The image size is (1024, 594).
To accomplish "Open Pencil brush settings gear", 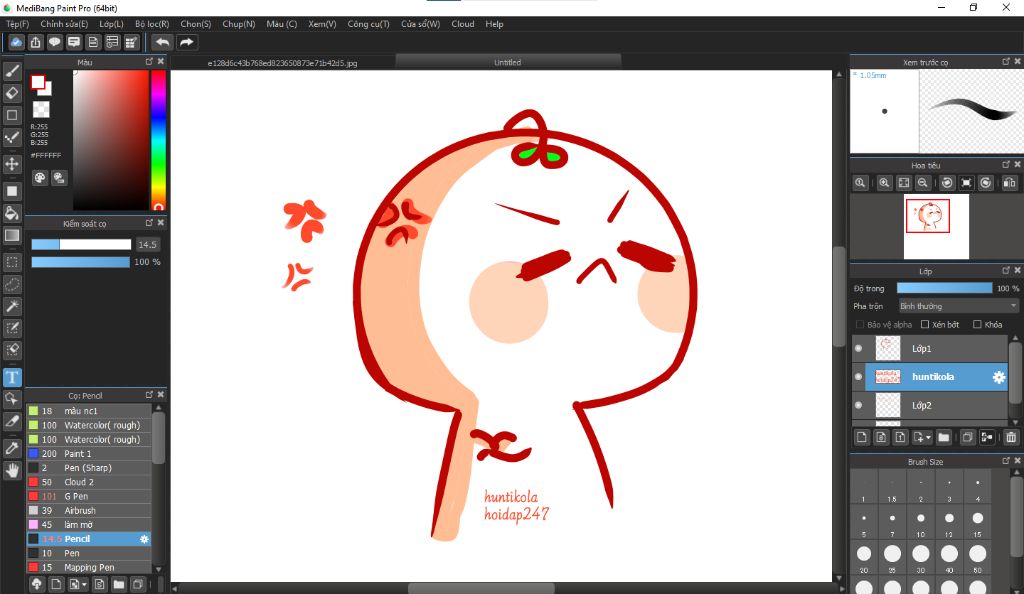I will pos(144,539).
